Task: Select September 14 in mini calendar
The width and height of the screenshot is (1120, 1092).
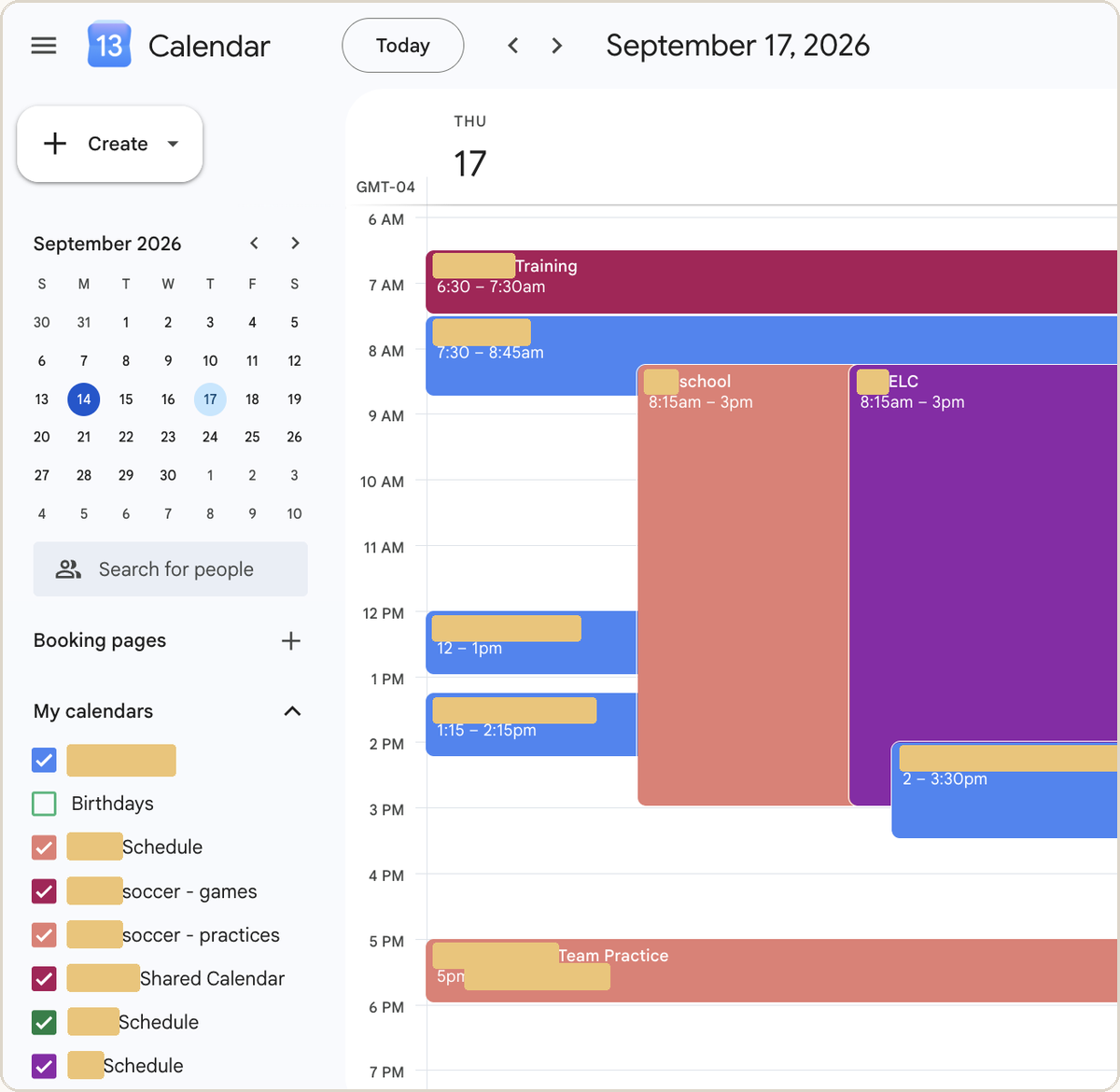Action: click(84, 399)
